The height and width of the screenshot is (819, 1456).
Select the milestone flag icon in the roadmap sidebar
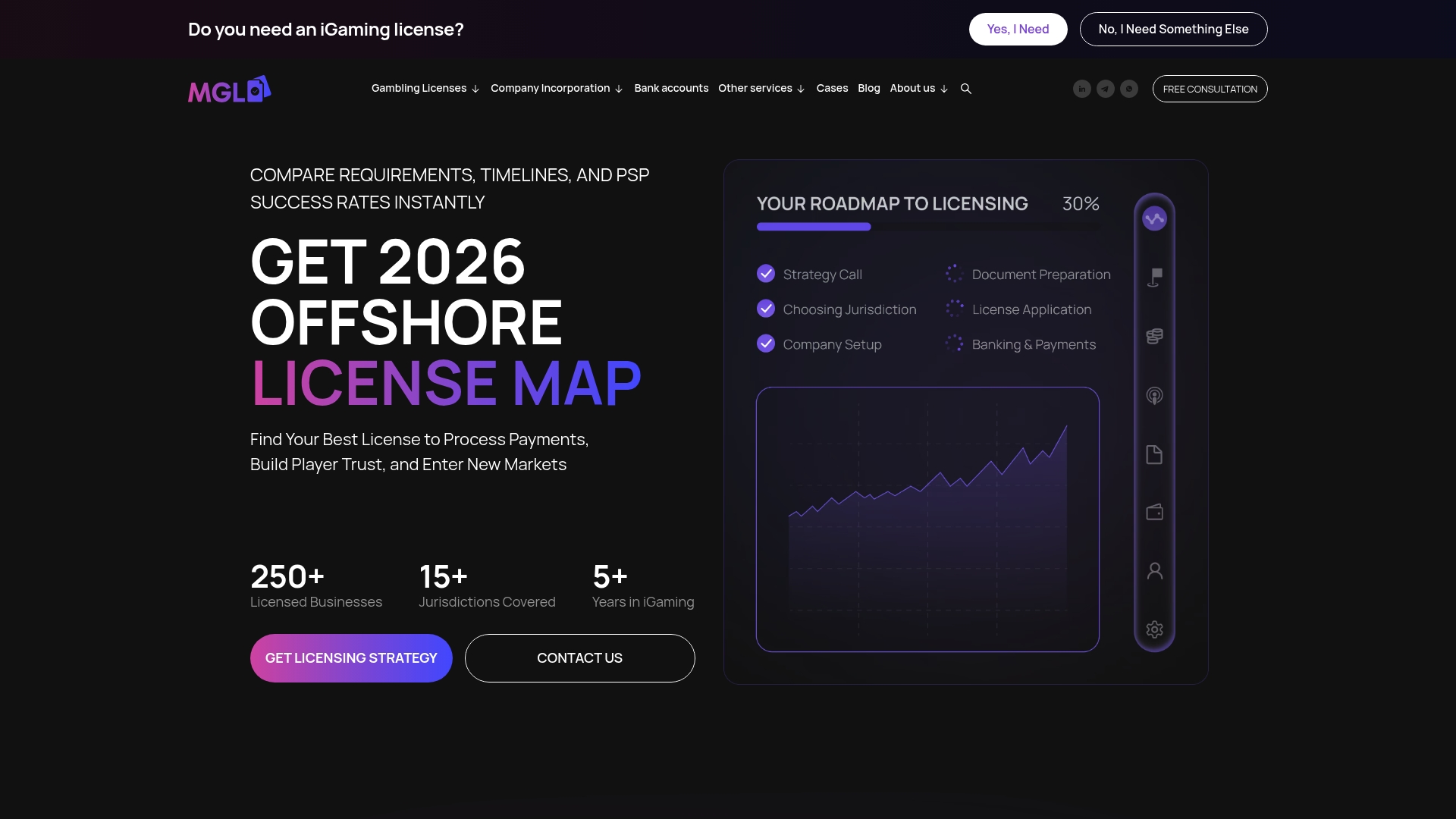[x=1154, y=276]
